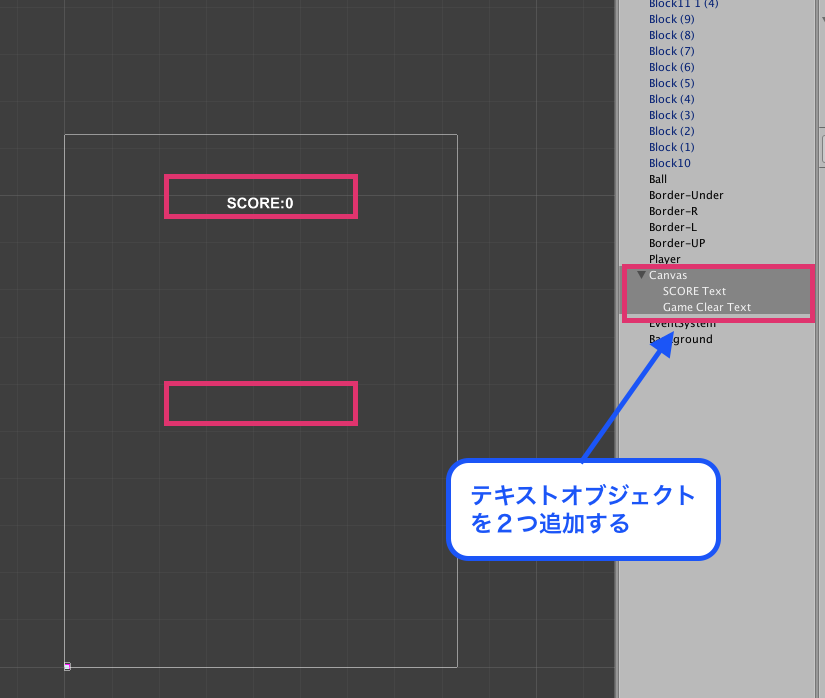The image size is (825, 698).
Task: Select Game Clear Text in the hierarchy
Action: 706,307
